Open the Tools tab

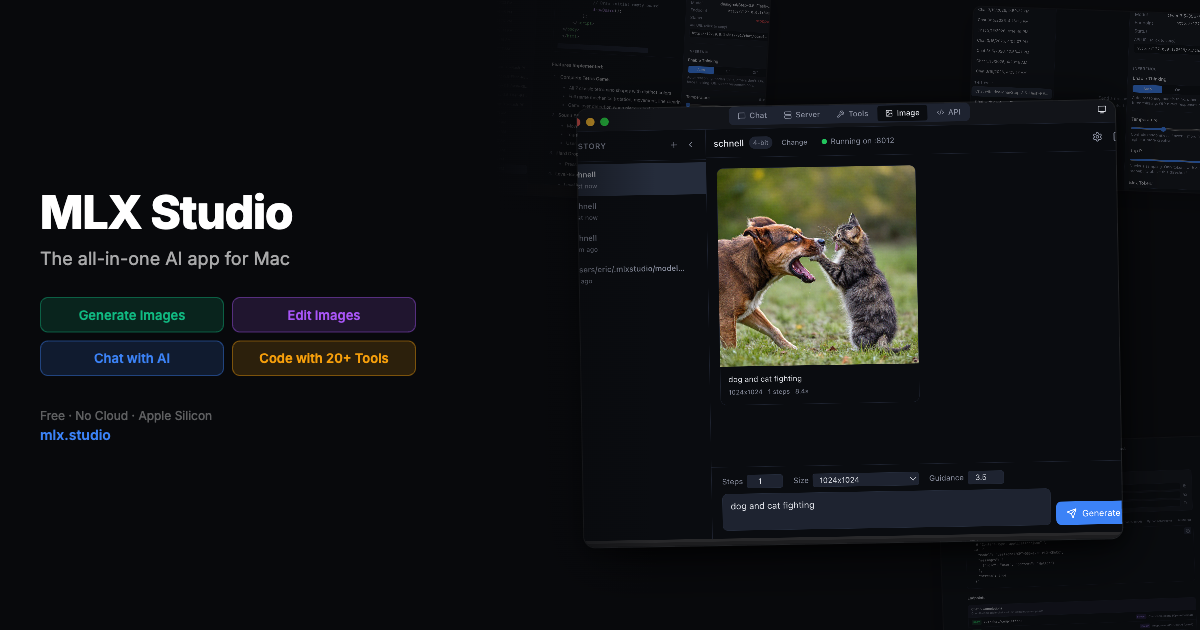tap(852, 114)
